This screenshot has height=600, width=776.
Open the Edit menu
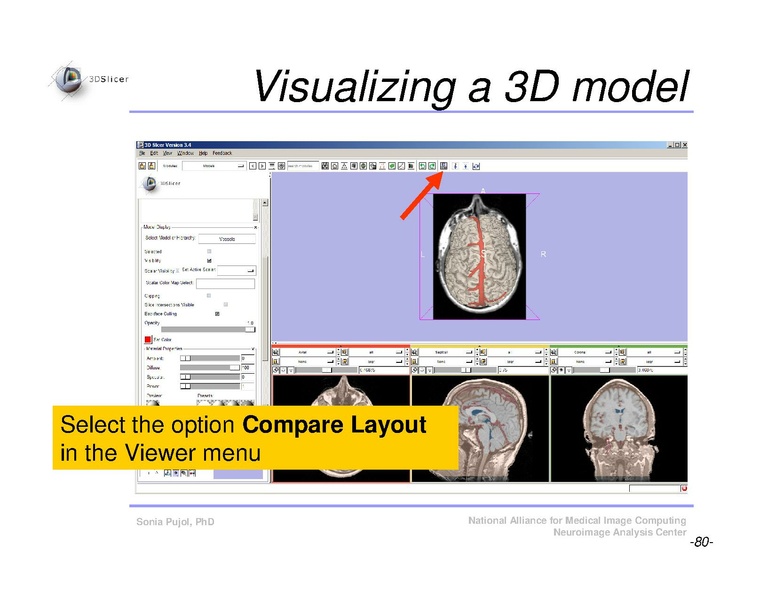pos(154,153)
